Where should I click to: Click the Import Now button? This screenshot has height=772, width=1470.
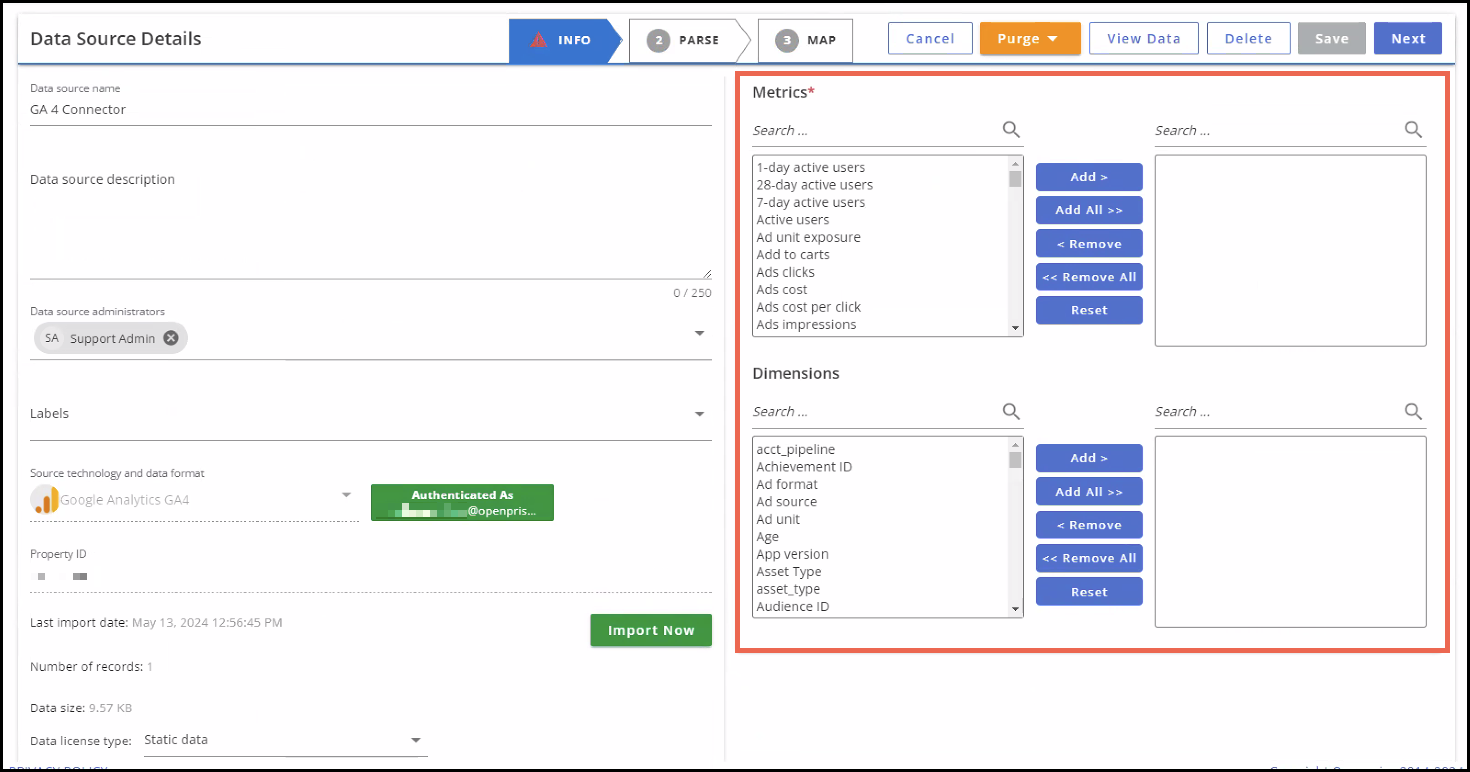[651, 630]
